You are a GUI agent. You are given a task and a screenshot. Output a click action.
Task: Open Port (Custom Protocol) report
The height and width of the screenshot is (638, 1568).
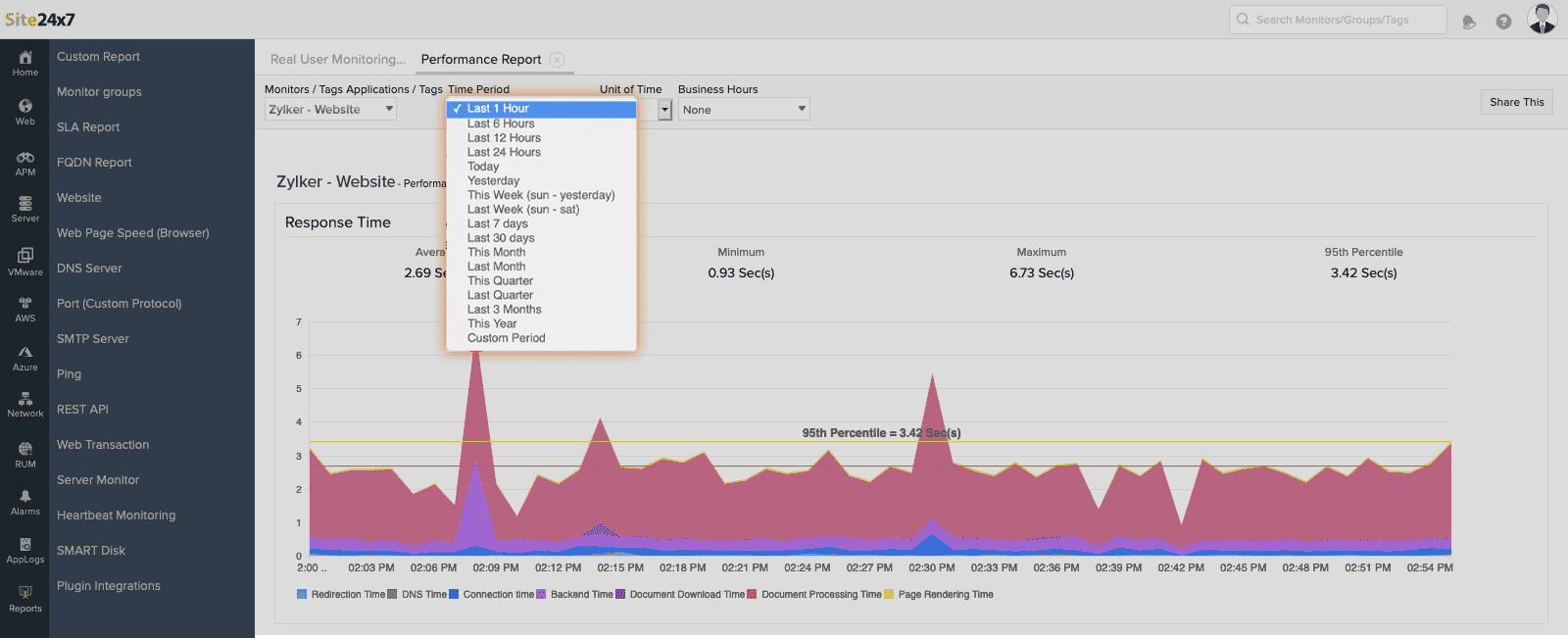pos(120,304)
